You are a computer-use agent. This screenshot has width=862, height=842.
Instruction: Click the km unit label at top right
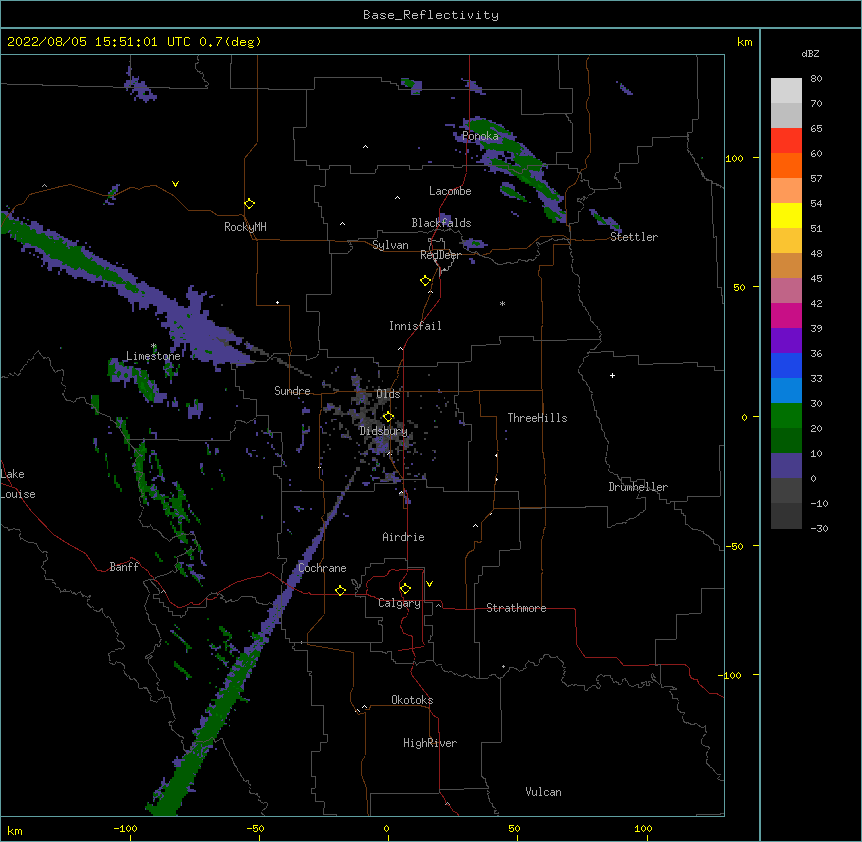click(744, 42)
